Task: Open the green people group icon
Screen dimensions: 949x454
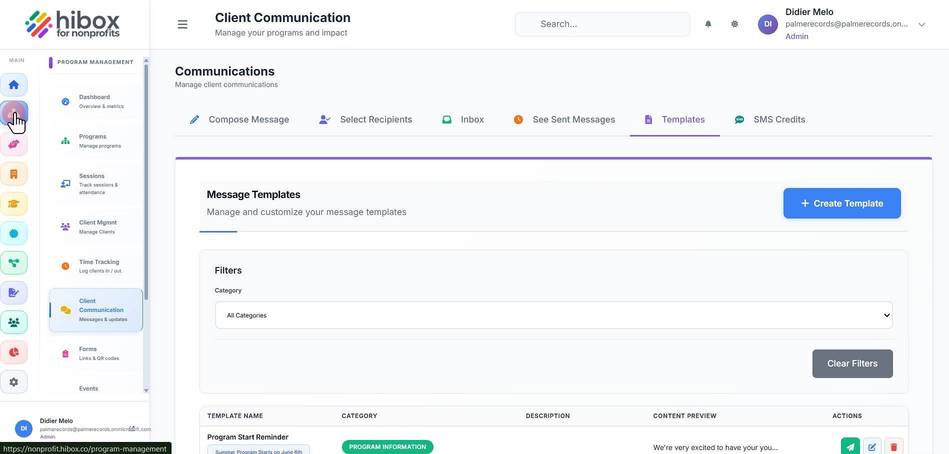Action: 14,322
